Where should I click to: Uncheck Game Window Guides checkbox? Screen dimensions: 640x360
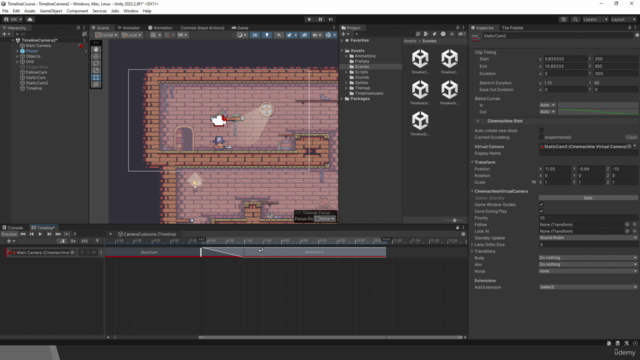tap(541, 204)
